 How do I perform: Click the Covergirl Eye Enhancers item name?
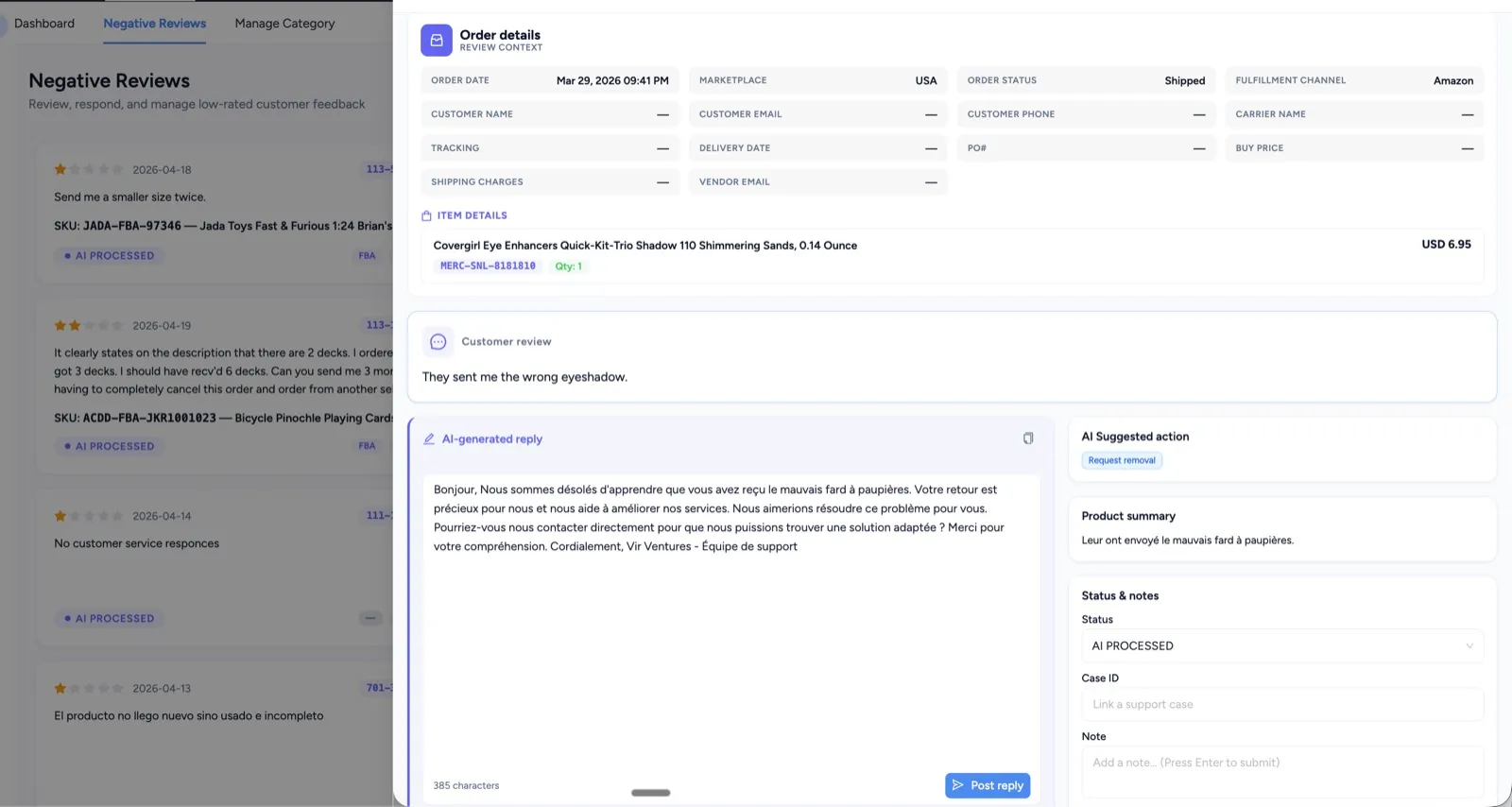point(645,246)
